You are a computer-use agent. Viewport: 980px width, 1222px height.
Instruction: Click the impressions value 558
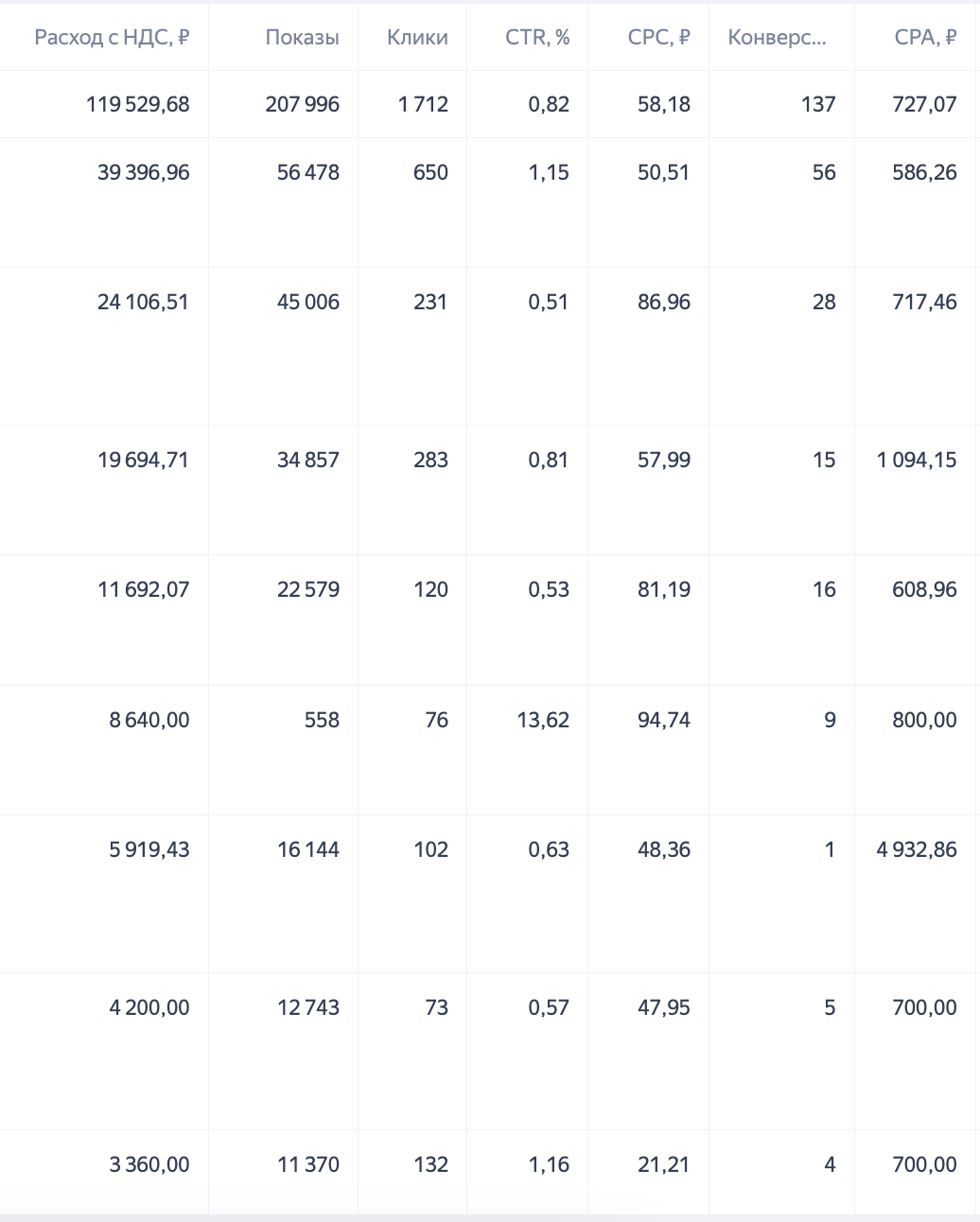(322, 720)
